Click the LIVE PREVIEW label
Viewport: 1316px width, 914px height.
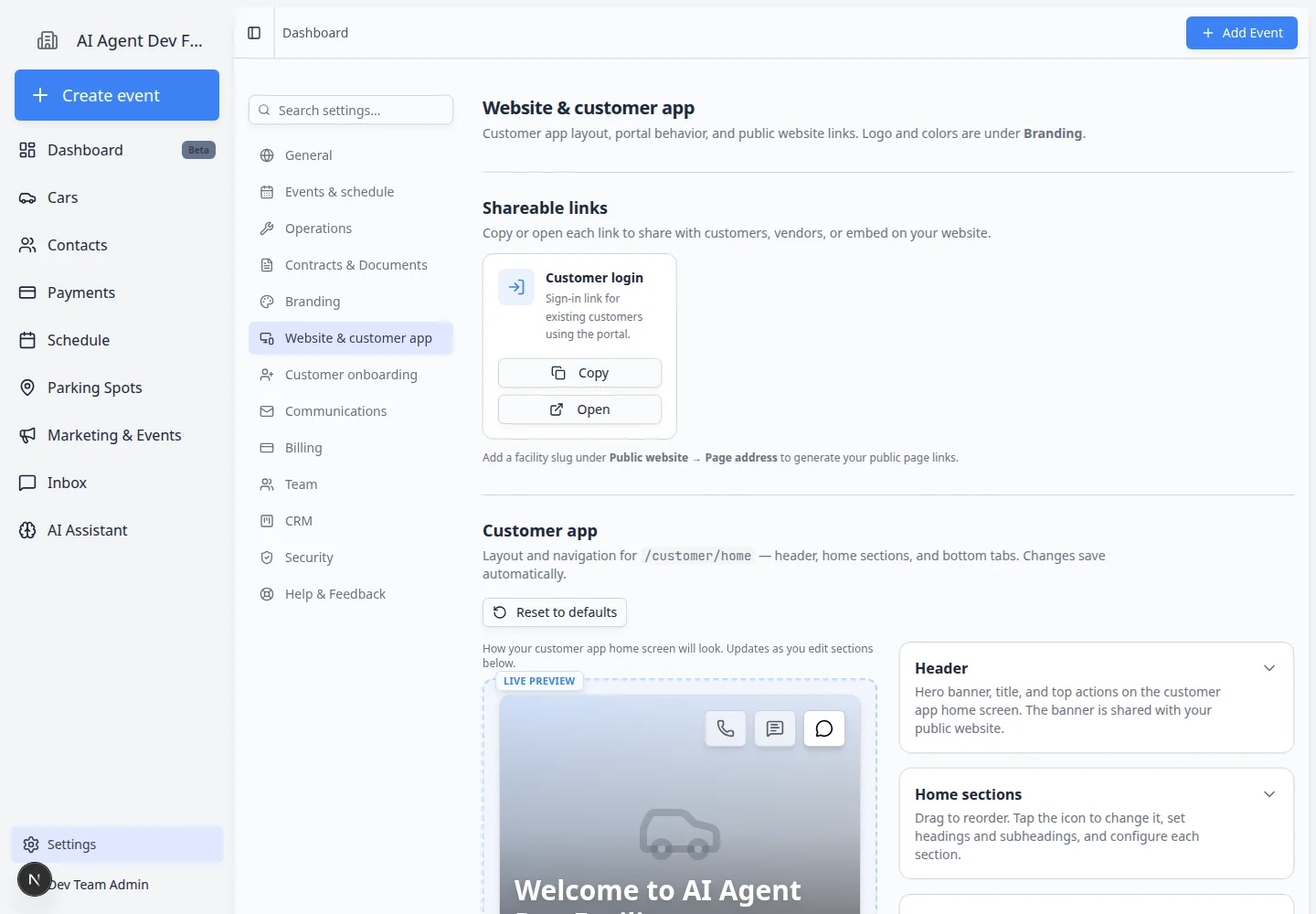coord(539,681)
